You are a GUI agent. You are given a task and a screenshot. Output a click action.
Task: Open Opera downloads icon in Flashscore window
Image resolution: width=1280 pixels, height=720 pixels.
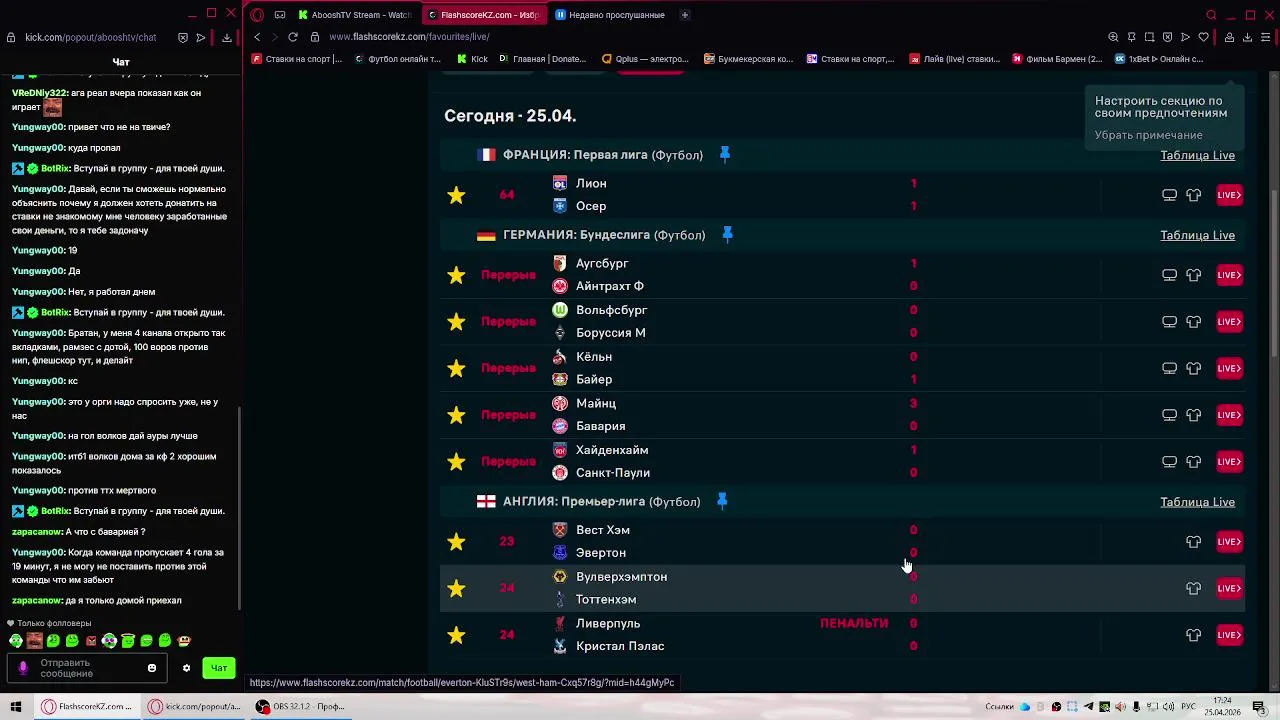tap(1247, 37)
